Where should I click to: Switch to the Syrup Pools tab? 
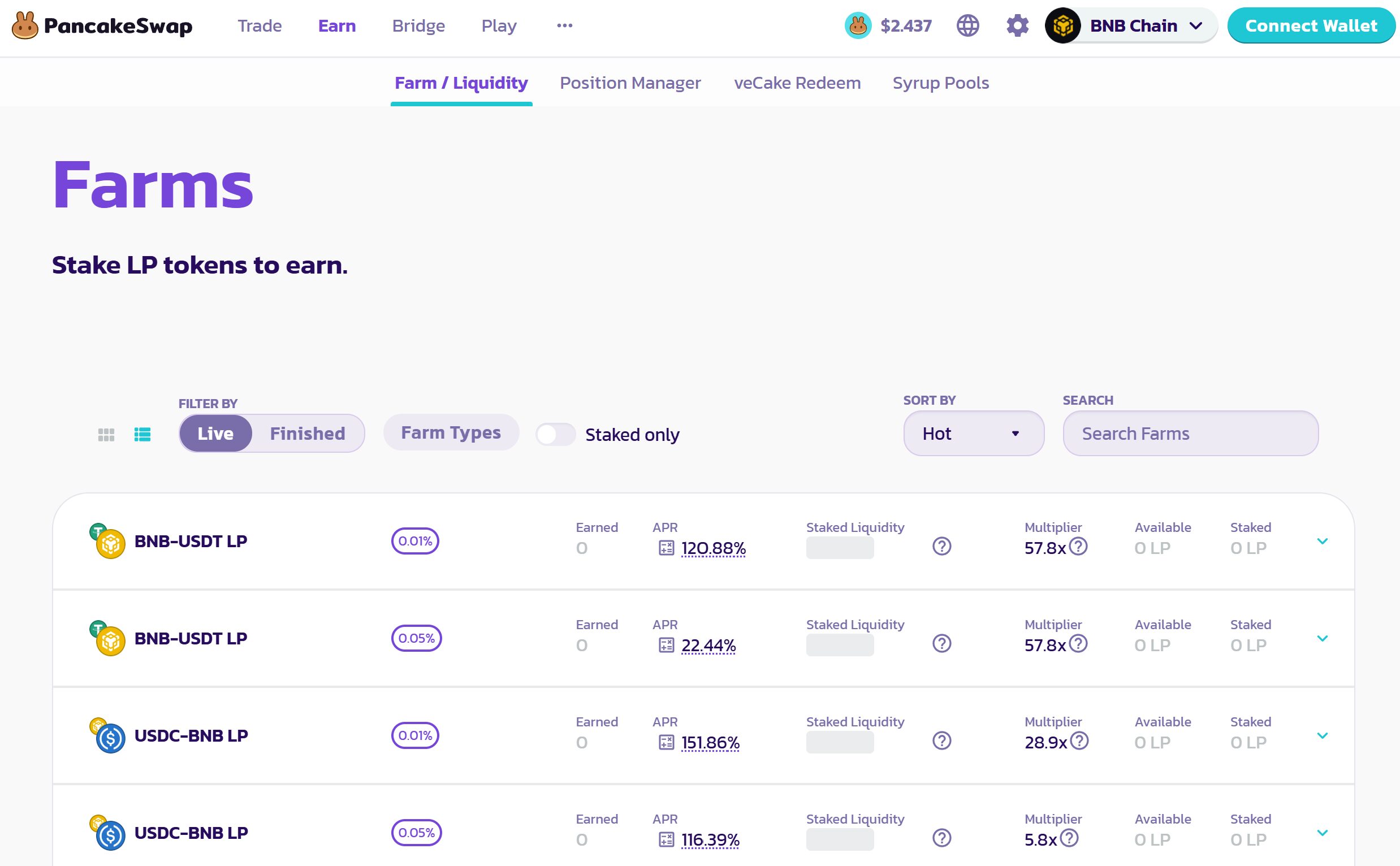pyautogui.click(x=940, y=83)
